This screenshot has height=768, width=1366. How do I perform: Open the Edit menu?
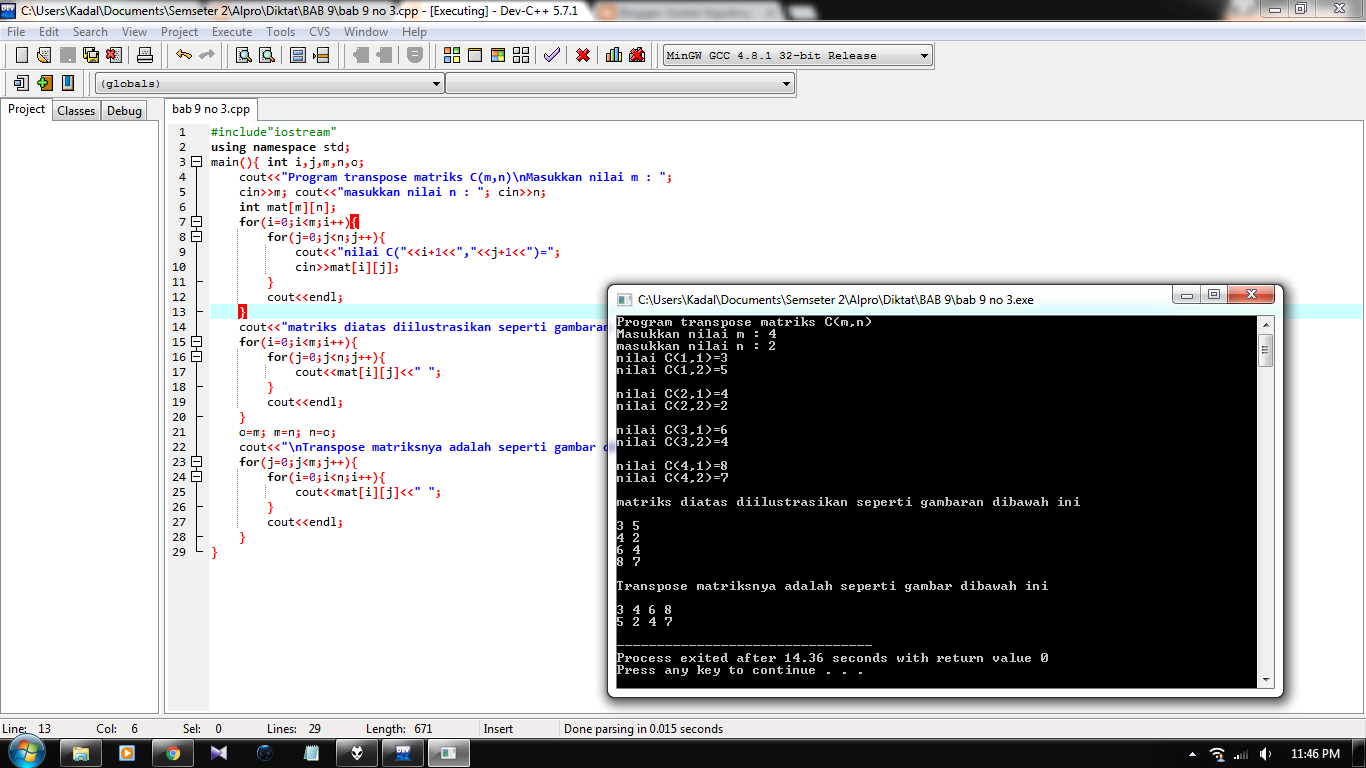(x=49, y=32)
